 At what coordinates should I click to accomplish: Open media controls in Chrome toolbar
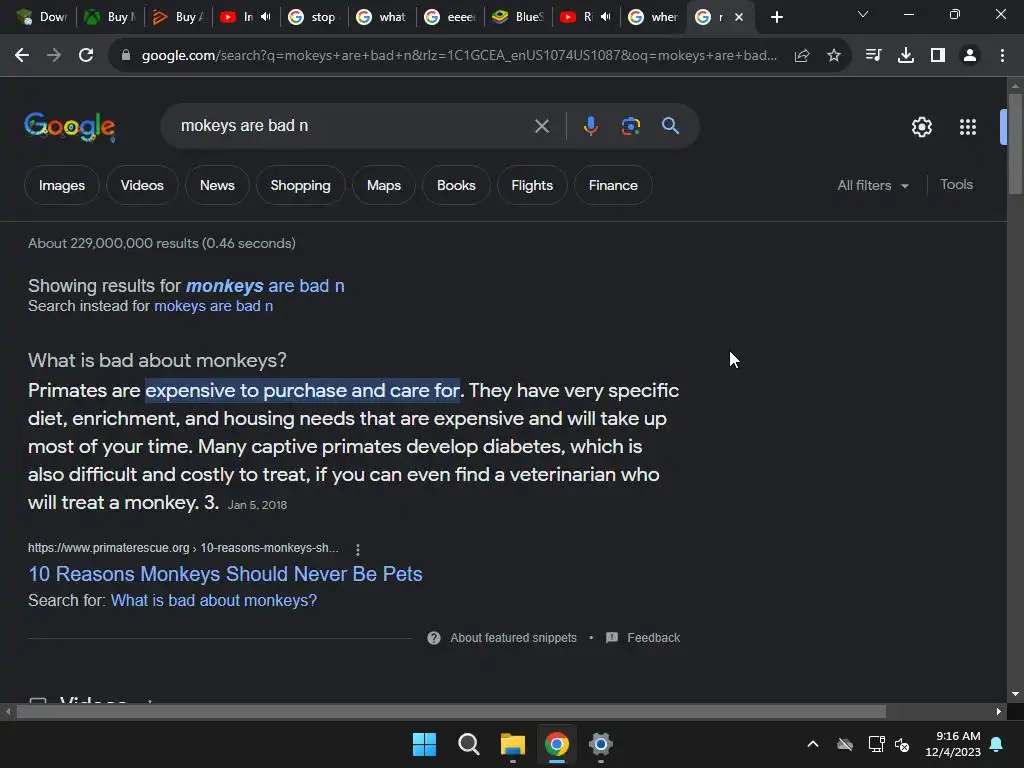pos(873,56)
